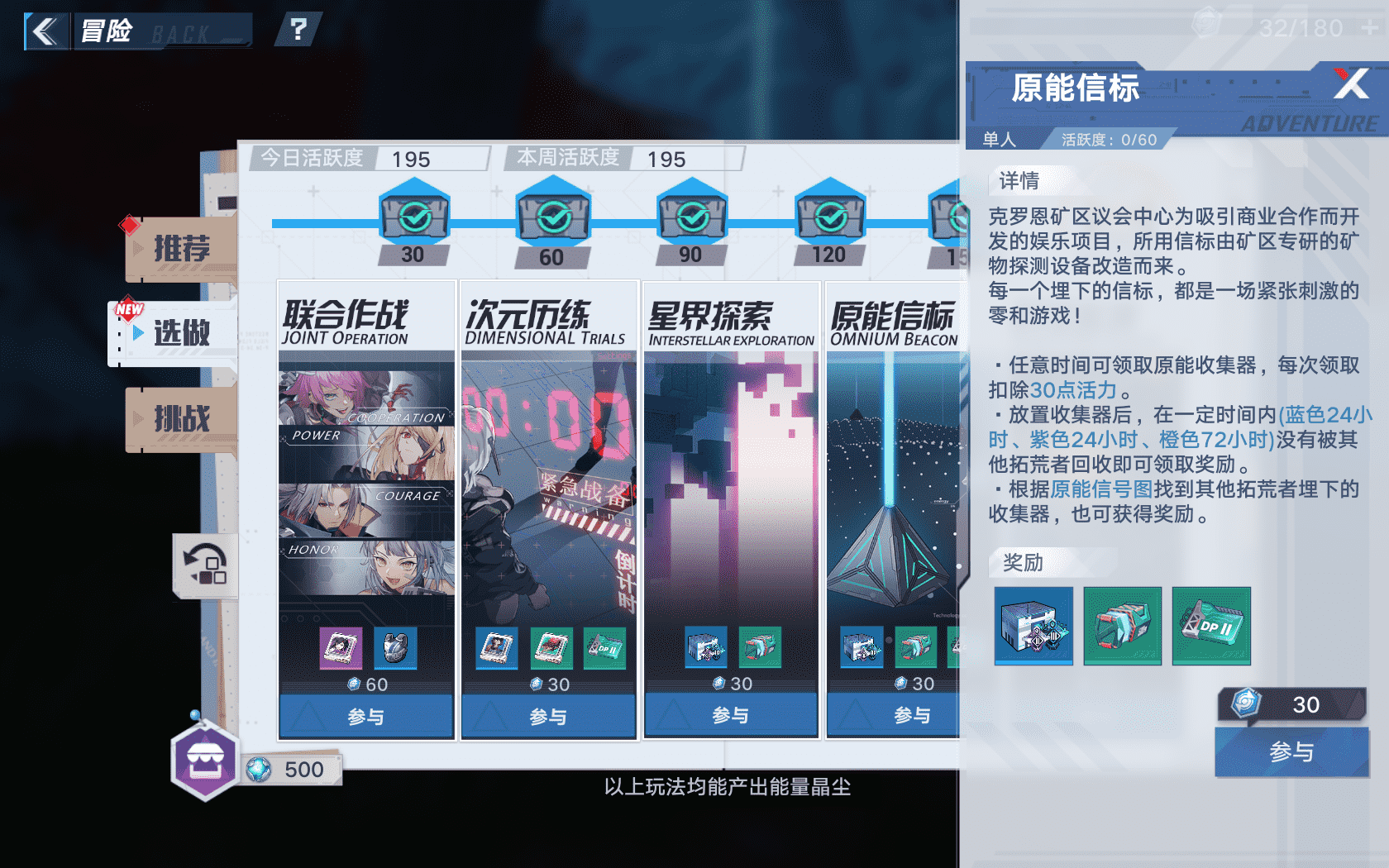
Task: Open the question mark help icon
Action: coord(298,30)
